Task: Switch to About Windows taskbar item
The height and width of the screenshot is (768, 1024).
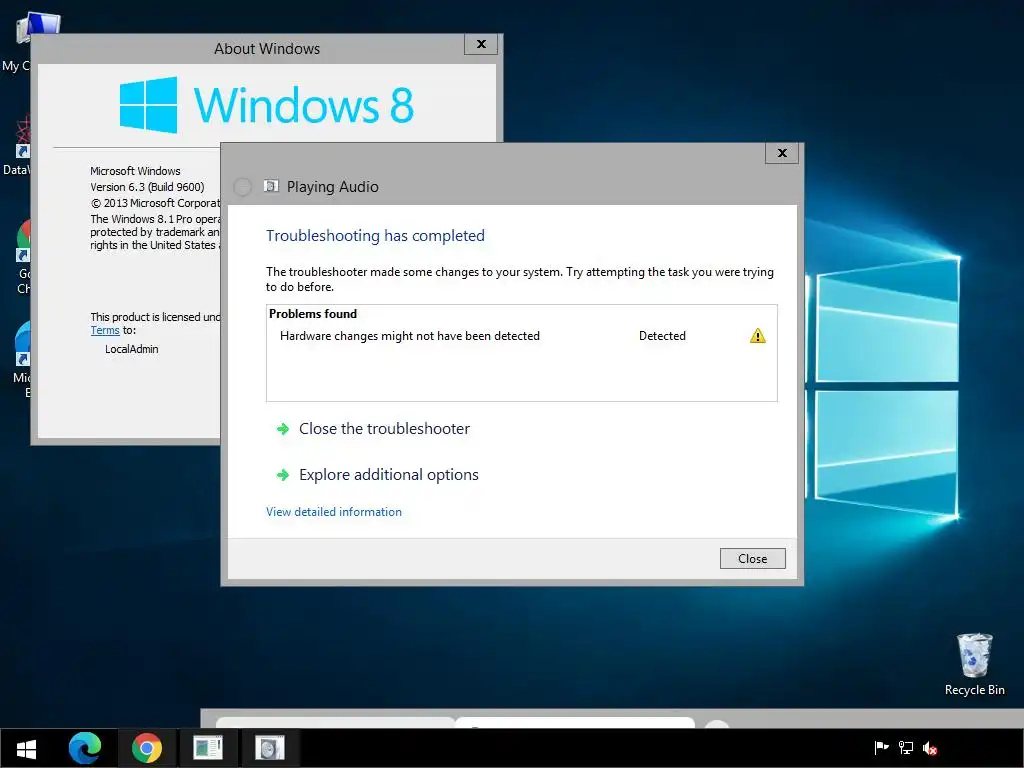Action: (x=208, y=748)
